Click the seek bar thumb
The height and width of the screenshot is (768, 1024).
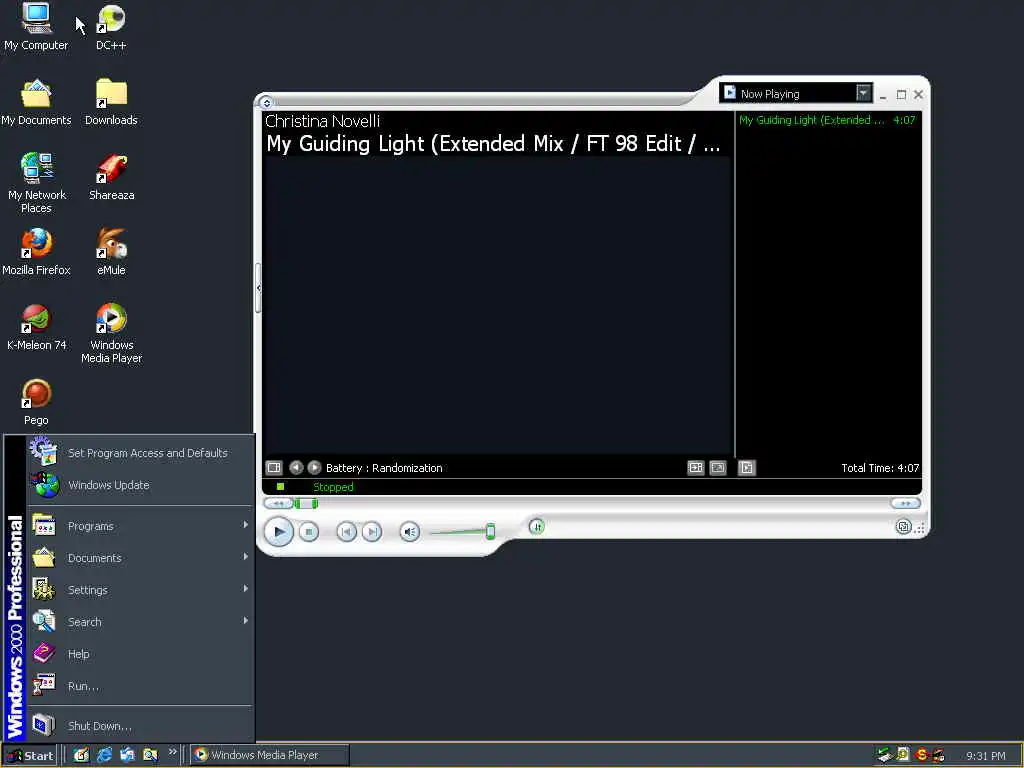click(306, 504)
